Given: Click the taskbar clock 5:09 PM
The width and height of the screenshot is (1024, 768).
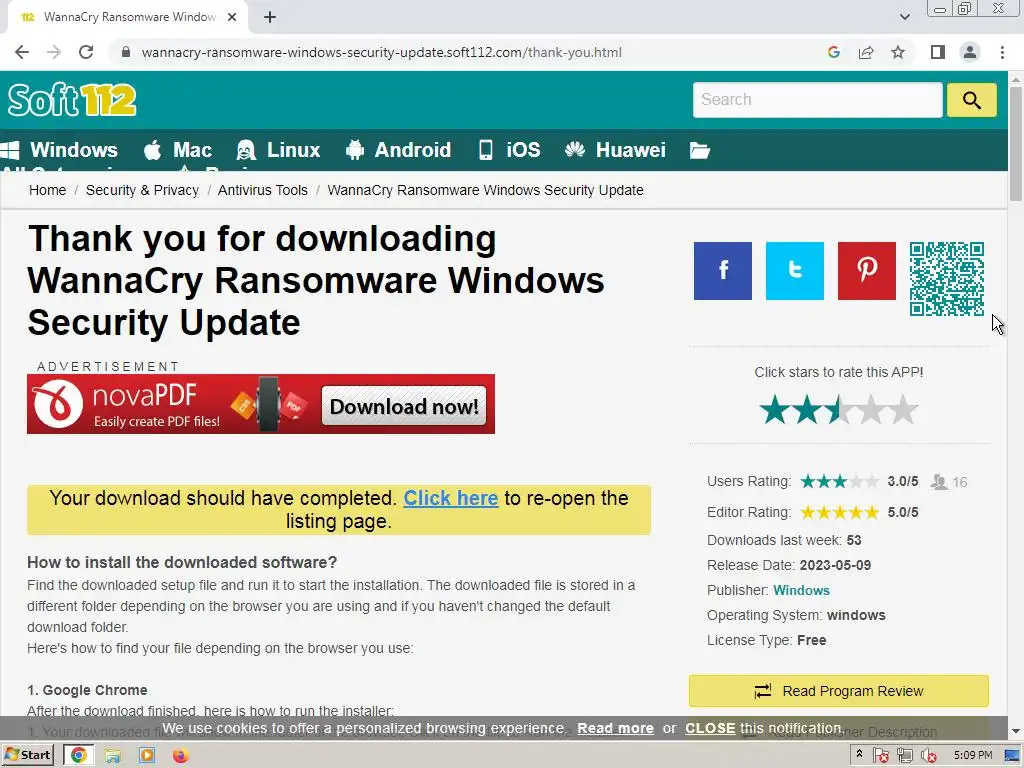Looking at the screenshot, I should pyautogui.click(x=972, y=755).
